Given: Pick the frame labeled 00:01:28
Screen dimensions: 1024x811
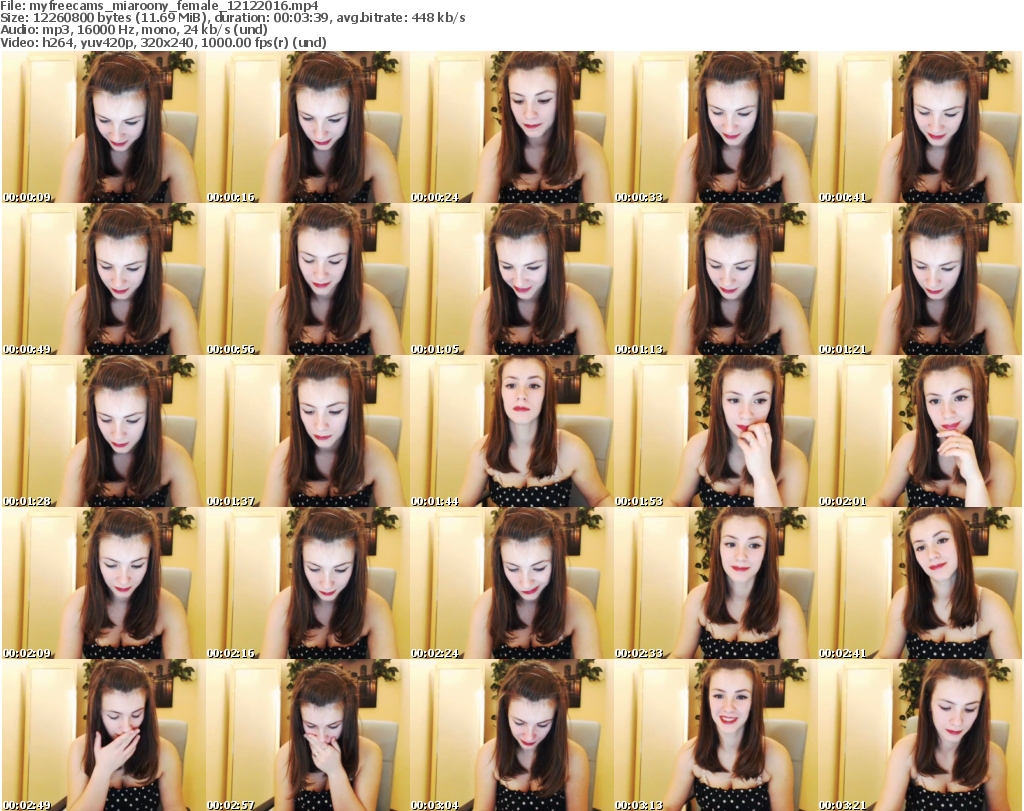Looking at the screenshot, I should tap(103, 431).
